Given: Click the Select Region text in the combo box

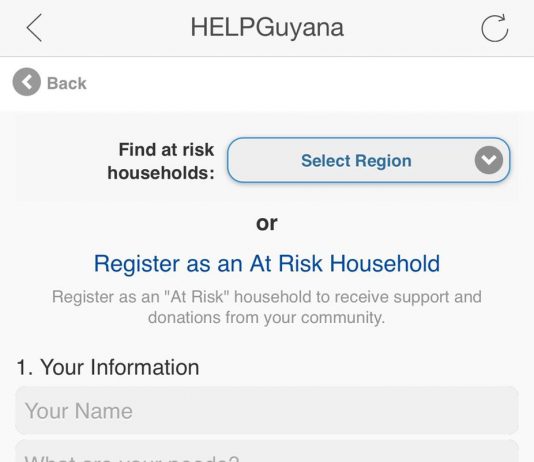Looking at the screenshot, I should (x=356, y=160).
